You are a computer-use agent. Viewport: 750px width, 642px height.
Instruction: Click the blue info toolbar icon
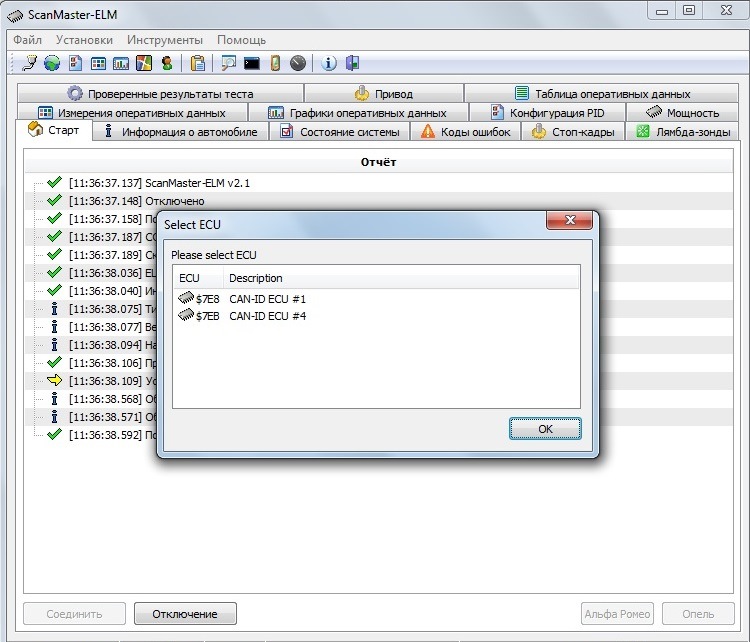click(328, 63)
